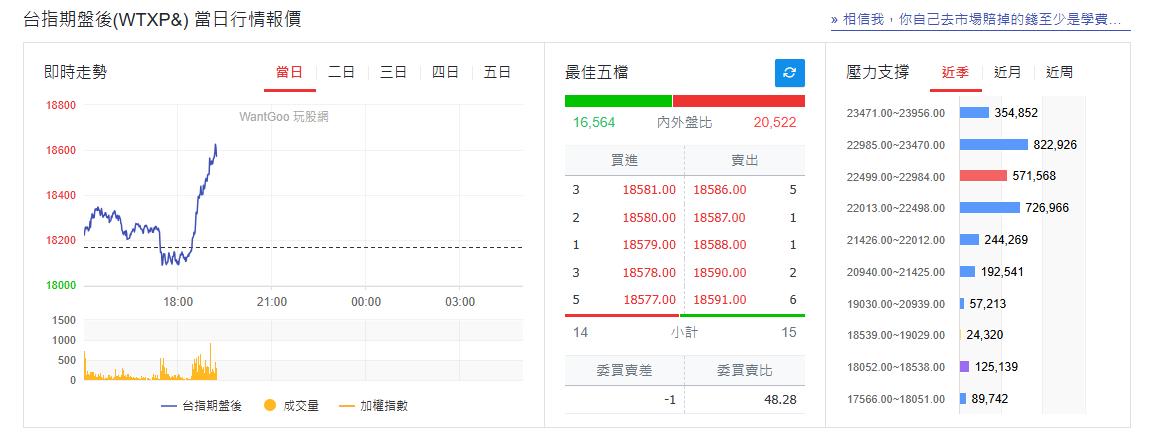
Task: Toggle the 台指期盤後 legend line
Action: (x=201, y=406)
